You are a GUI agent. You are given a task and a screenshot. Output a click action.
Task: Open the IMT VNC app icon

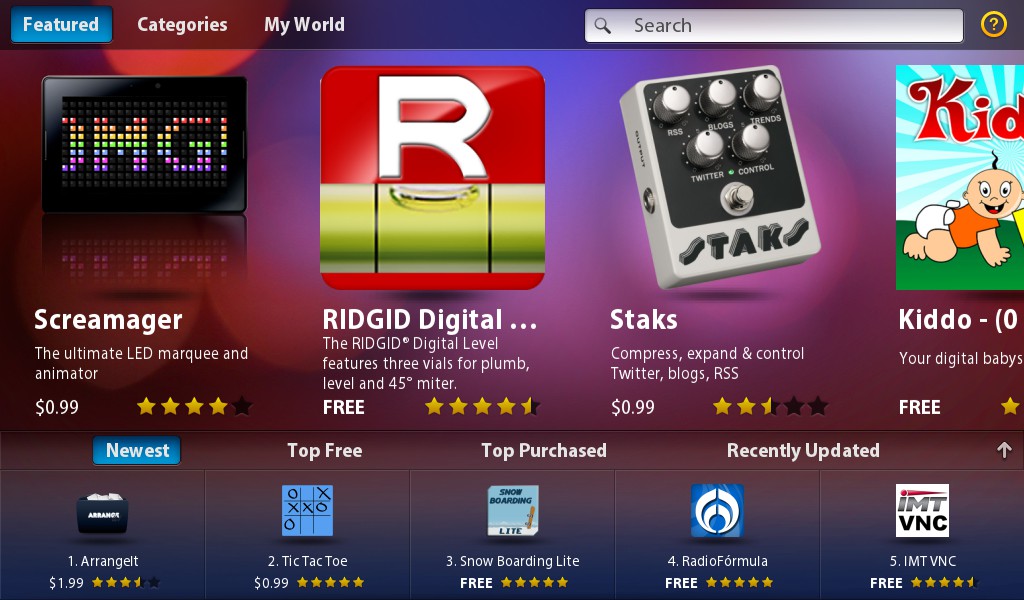922,511
